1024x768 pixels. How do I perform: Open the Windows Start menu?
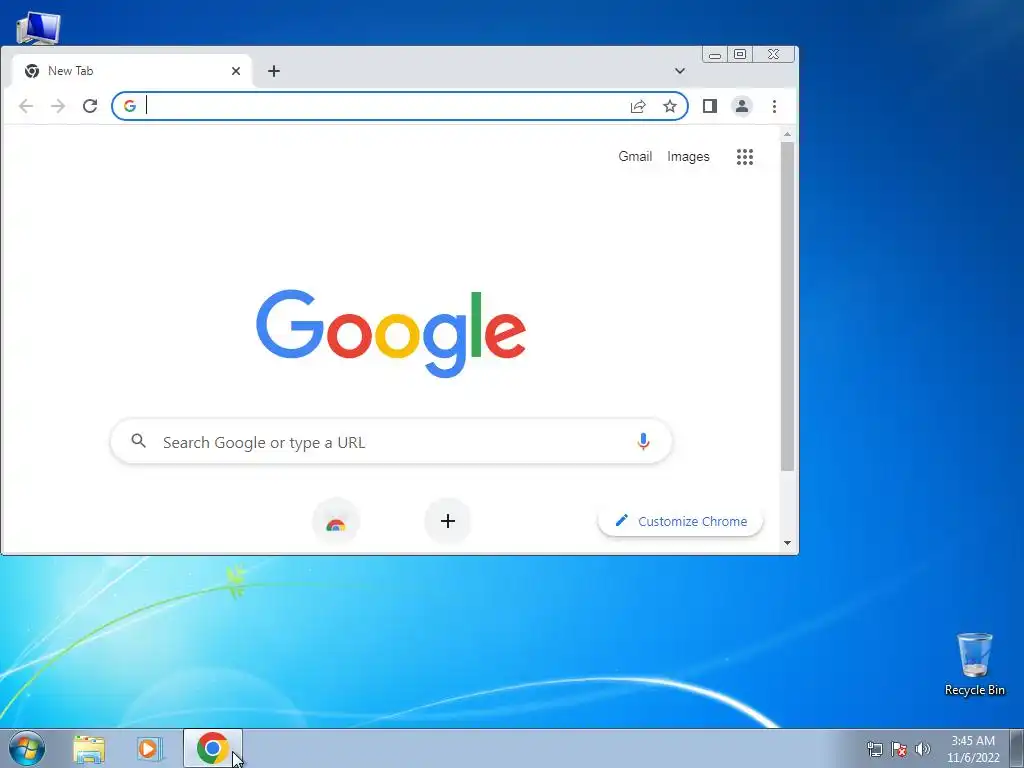coord(27,748)
